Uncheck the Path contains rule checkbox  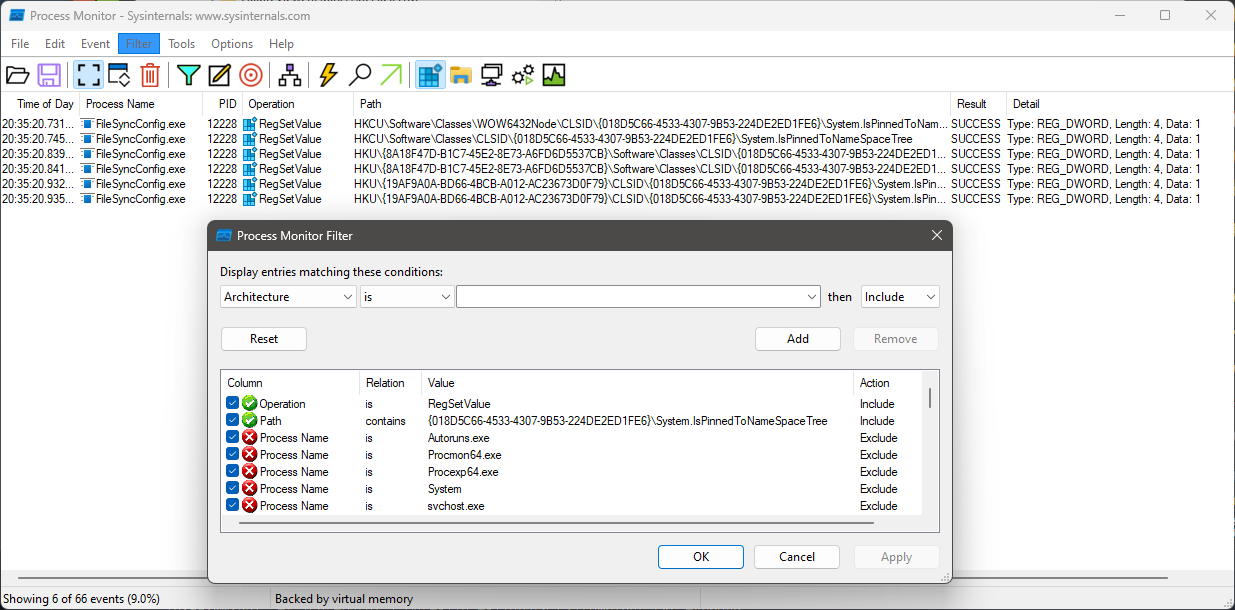[x=233, y=421]
